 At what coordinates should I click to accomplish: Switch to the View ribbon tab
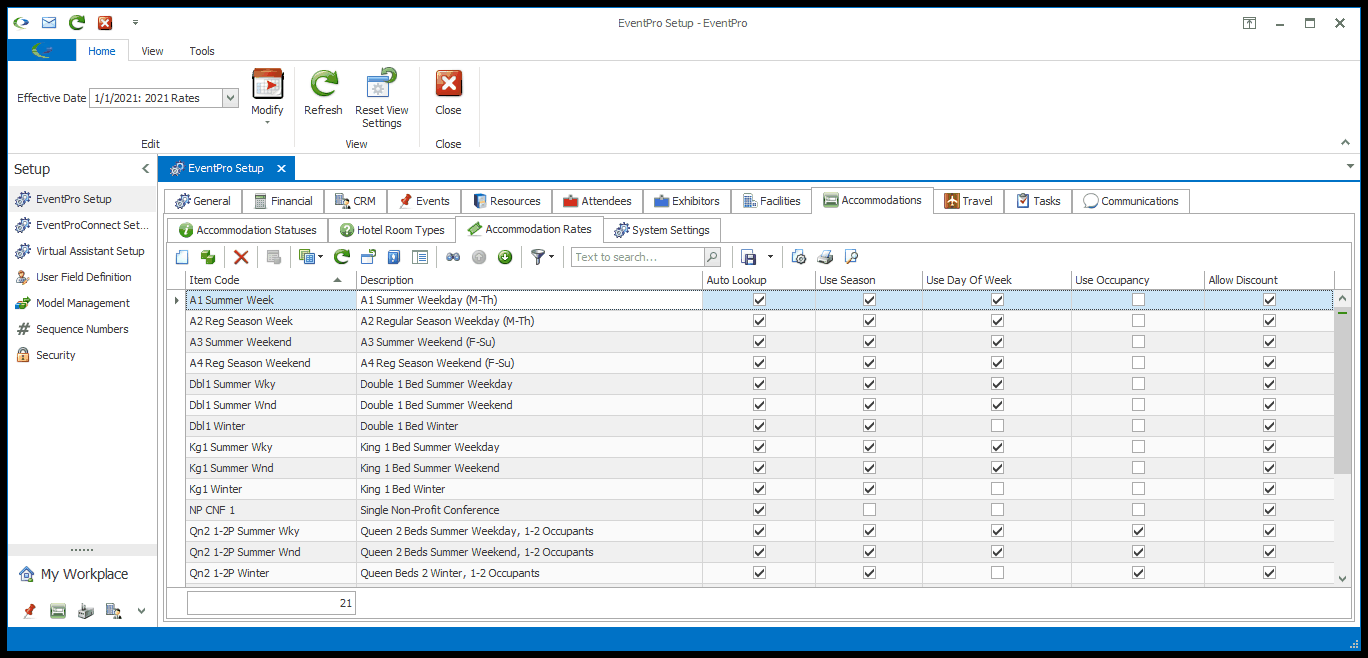coord(152,51)
